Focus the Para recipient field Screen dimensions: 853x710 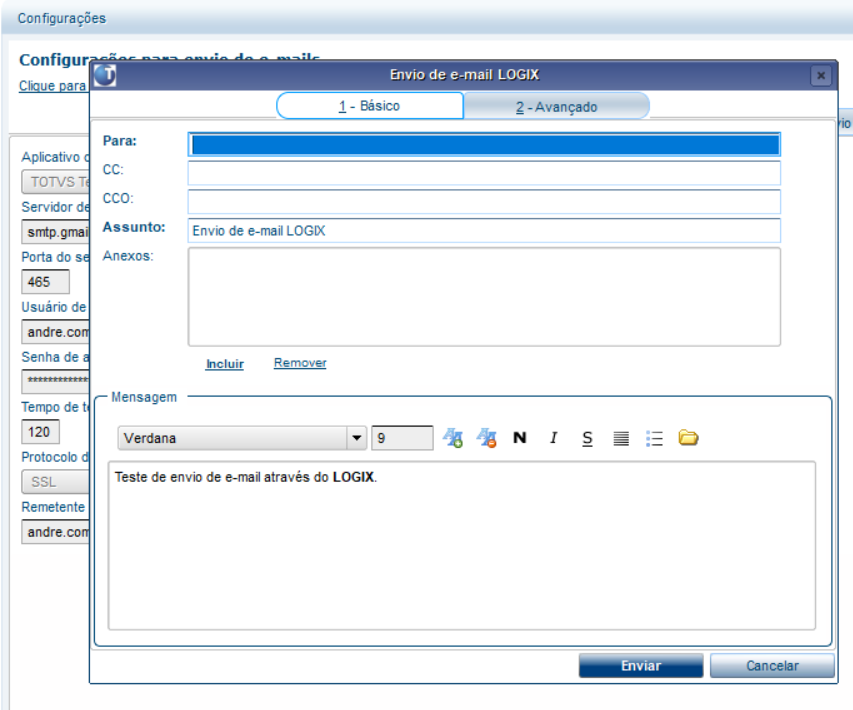[x=484, y=145]
